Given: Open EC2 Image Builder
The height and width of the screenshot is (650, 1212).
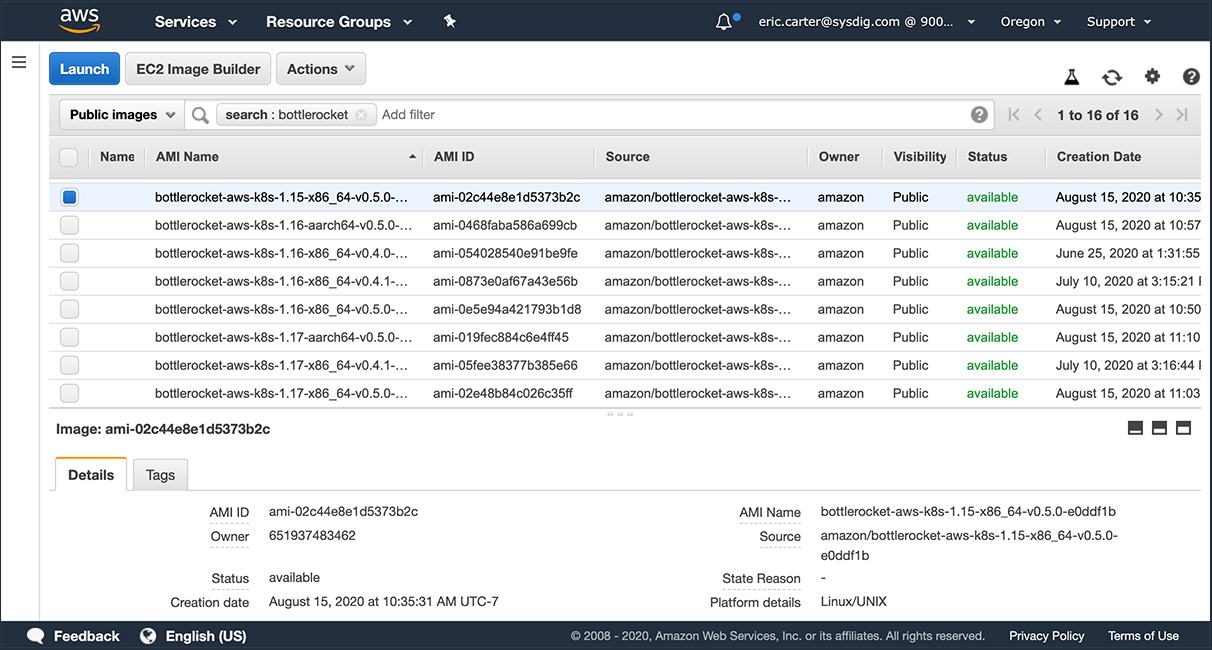Looking at the screenshot, I should pos(198,69).
